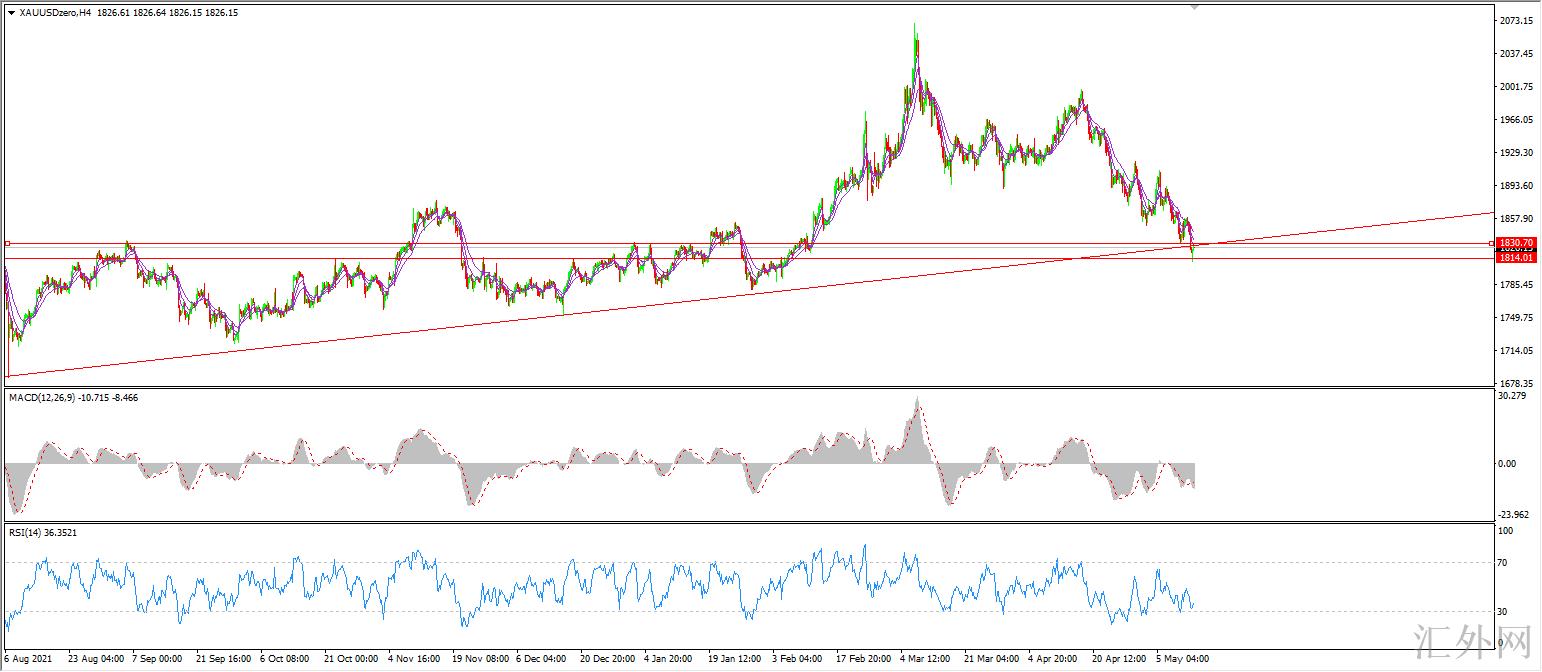
Task: Click the 1857.90 price scale label
Action: tap(1516, 219)
